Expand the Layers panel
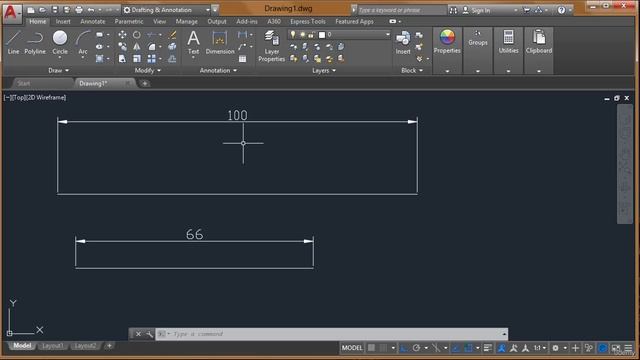 click(324, 70)
